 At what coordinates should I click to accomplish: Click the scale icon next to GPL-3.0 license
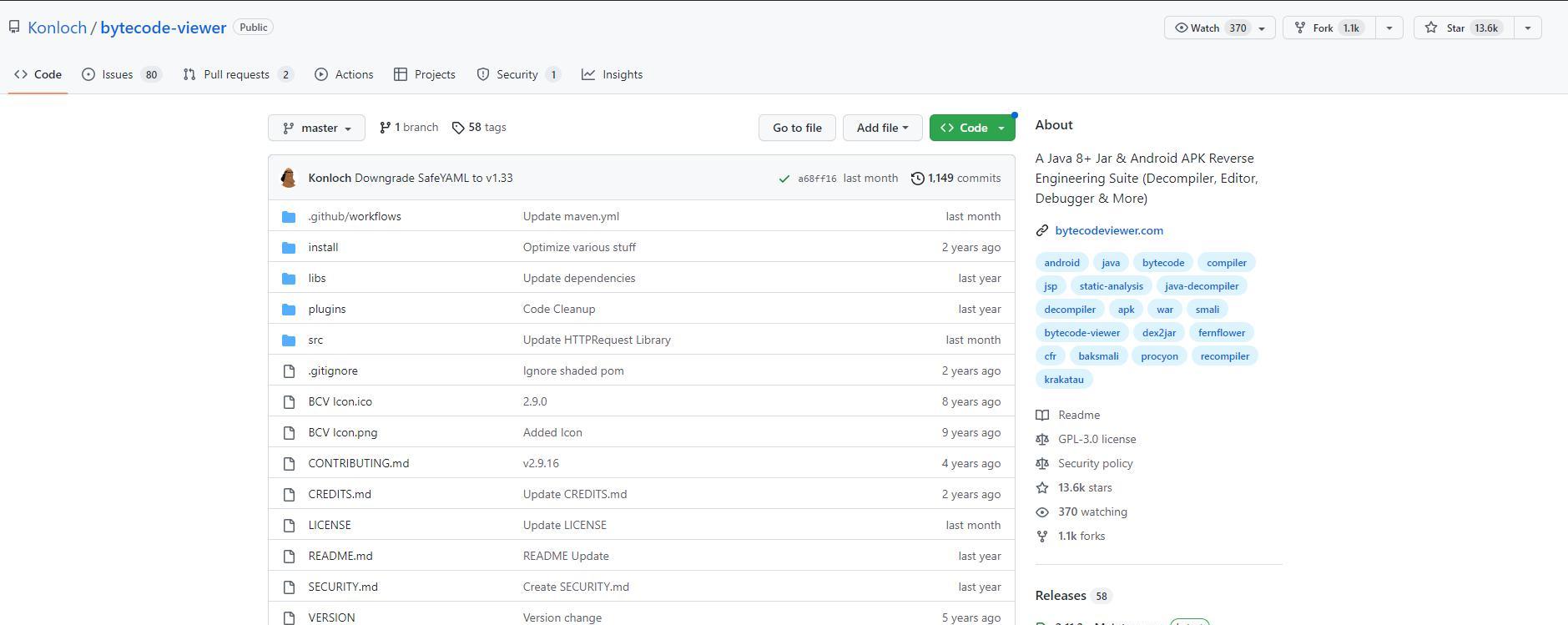click(x=1042, y=440)
